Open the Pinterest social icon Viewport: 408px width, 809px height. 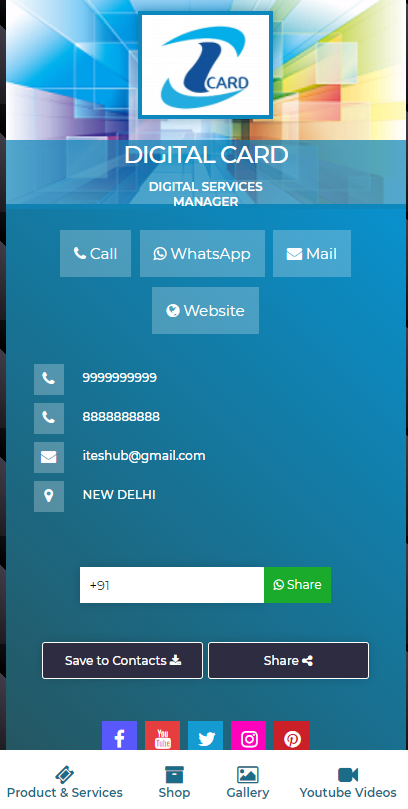click(x=291, y=736)
